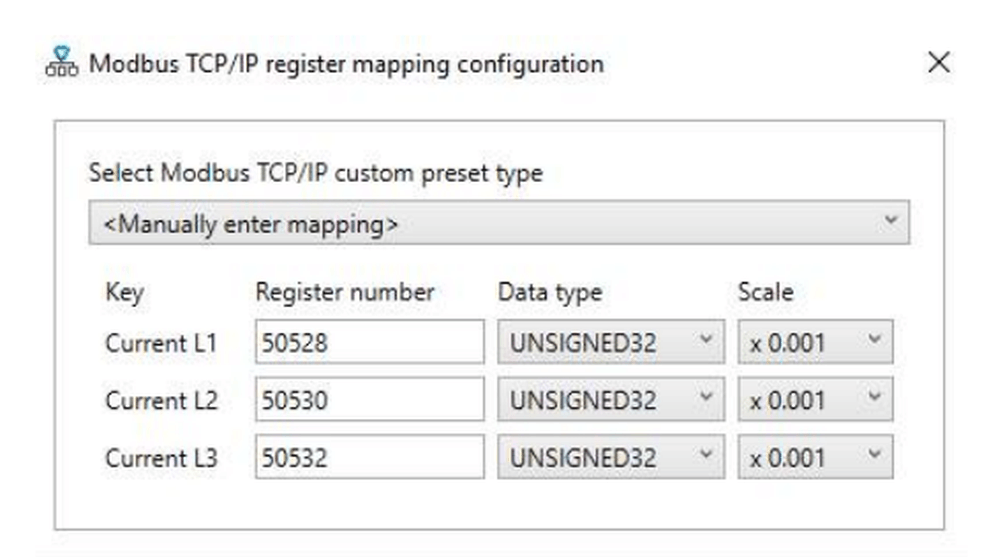The height and width of the screenshot is (557, 982).
Task: Expand the Current L3 data type dropdown
Action: click(611, 457)
